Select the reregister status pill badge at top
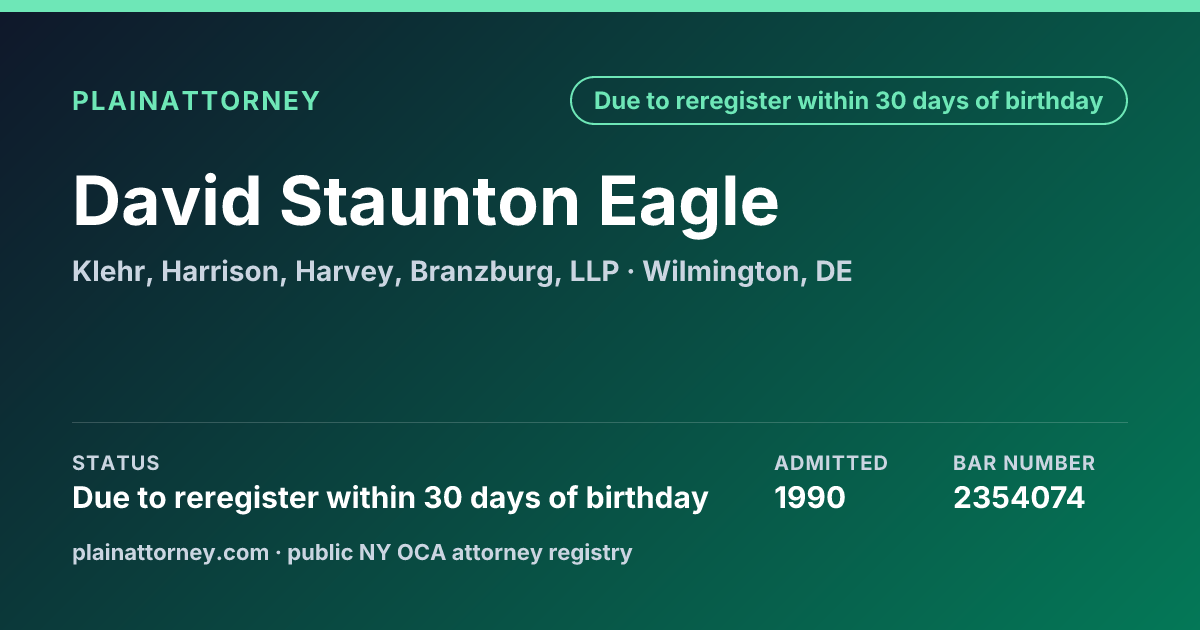The height and width of the screenshot is (630, 1200). [x=848, y=101]
